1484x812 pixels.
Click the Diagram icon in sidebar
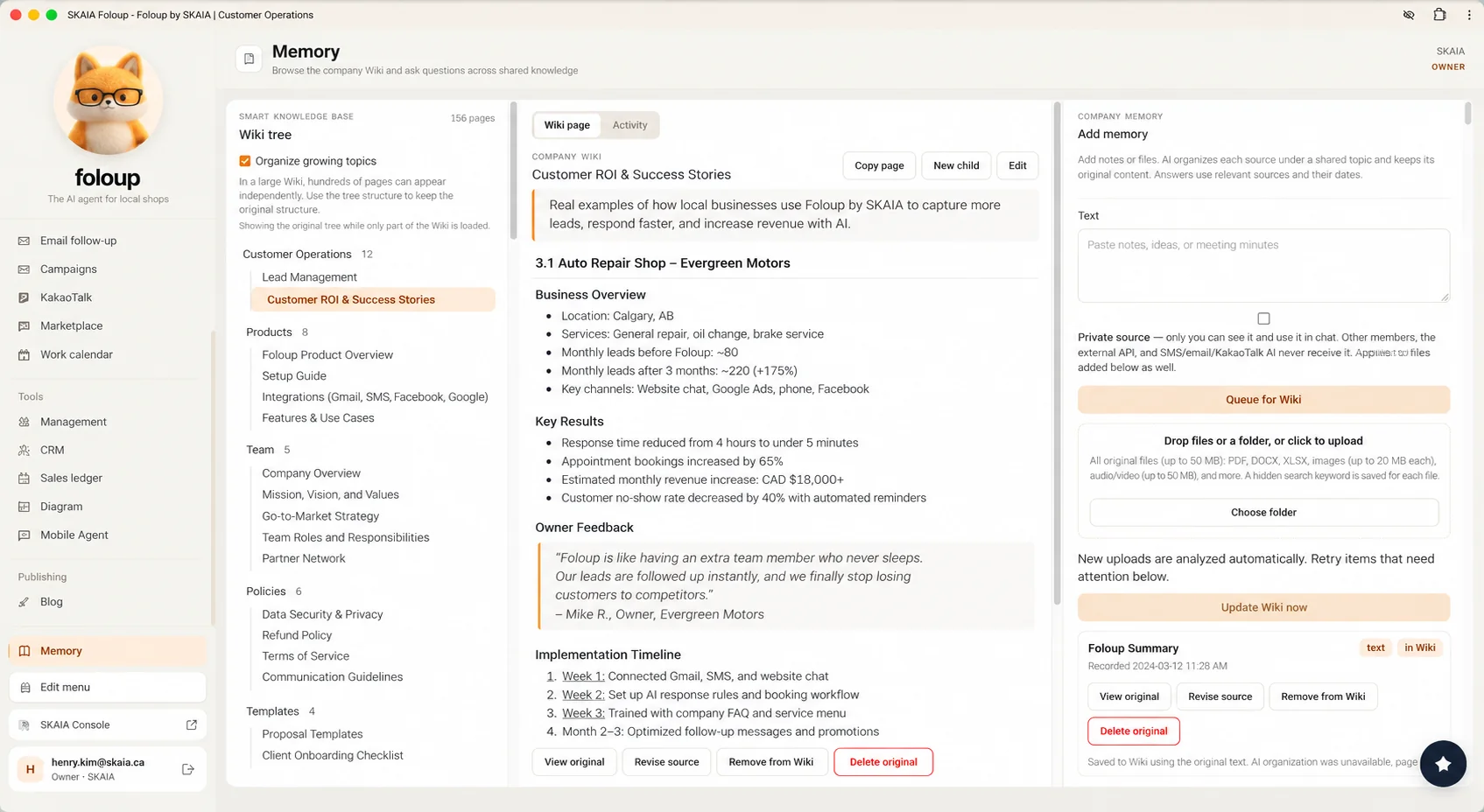(x=24, y=507)
